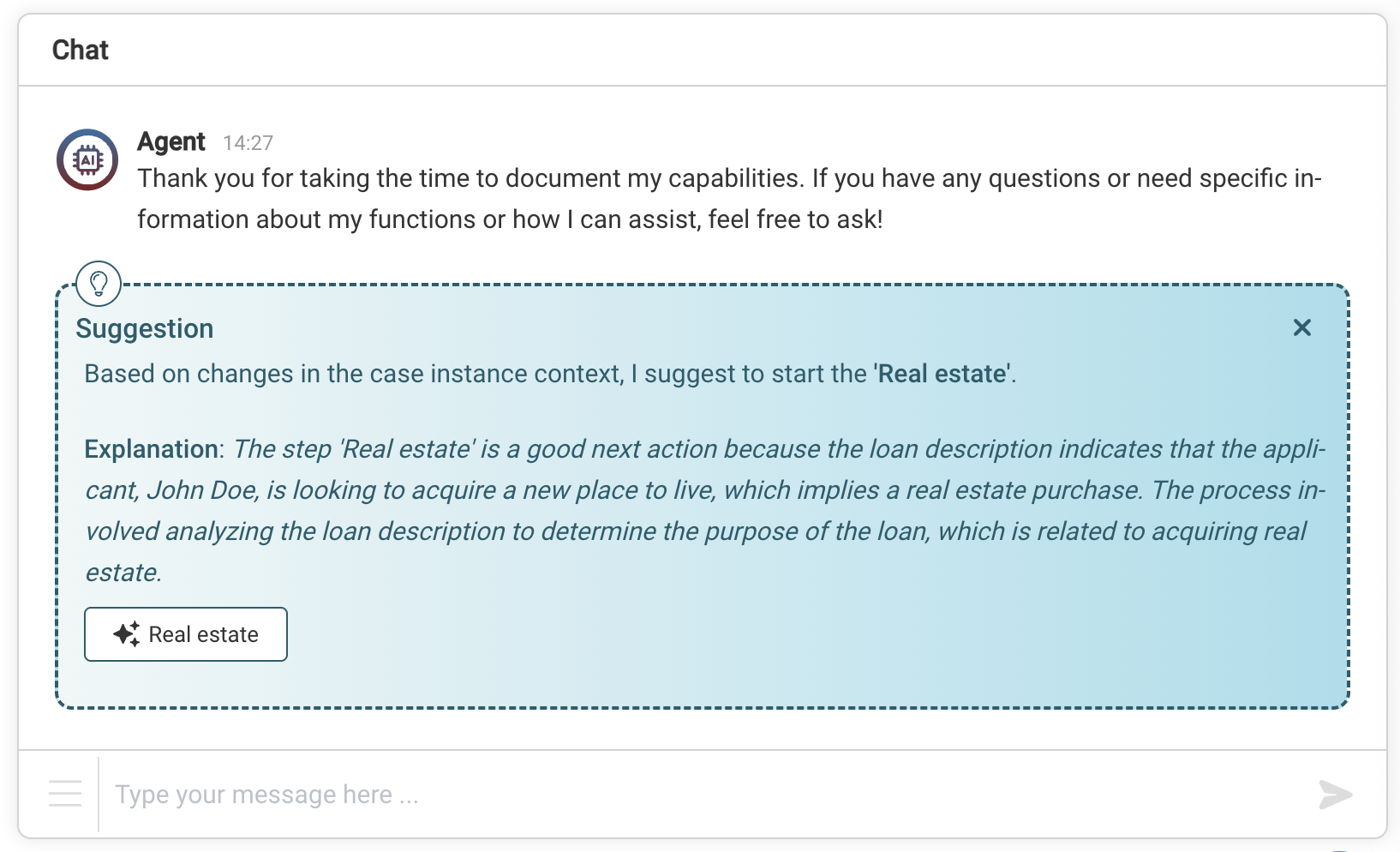
Task: Select the Agent sender name
Action: click(x=171, y=141)
